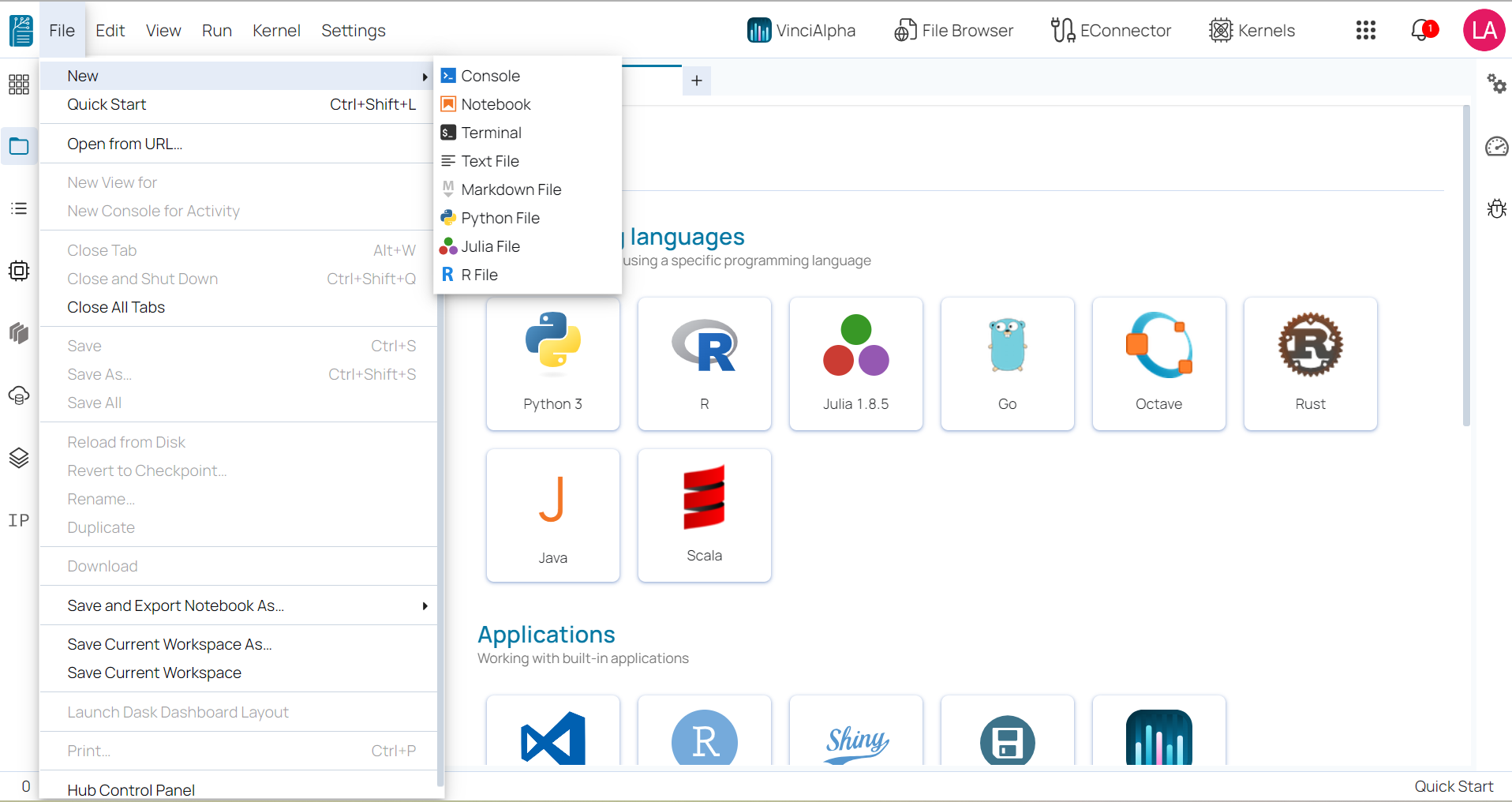Launch the Rust language card

tap(1311, 364)
